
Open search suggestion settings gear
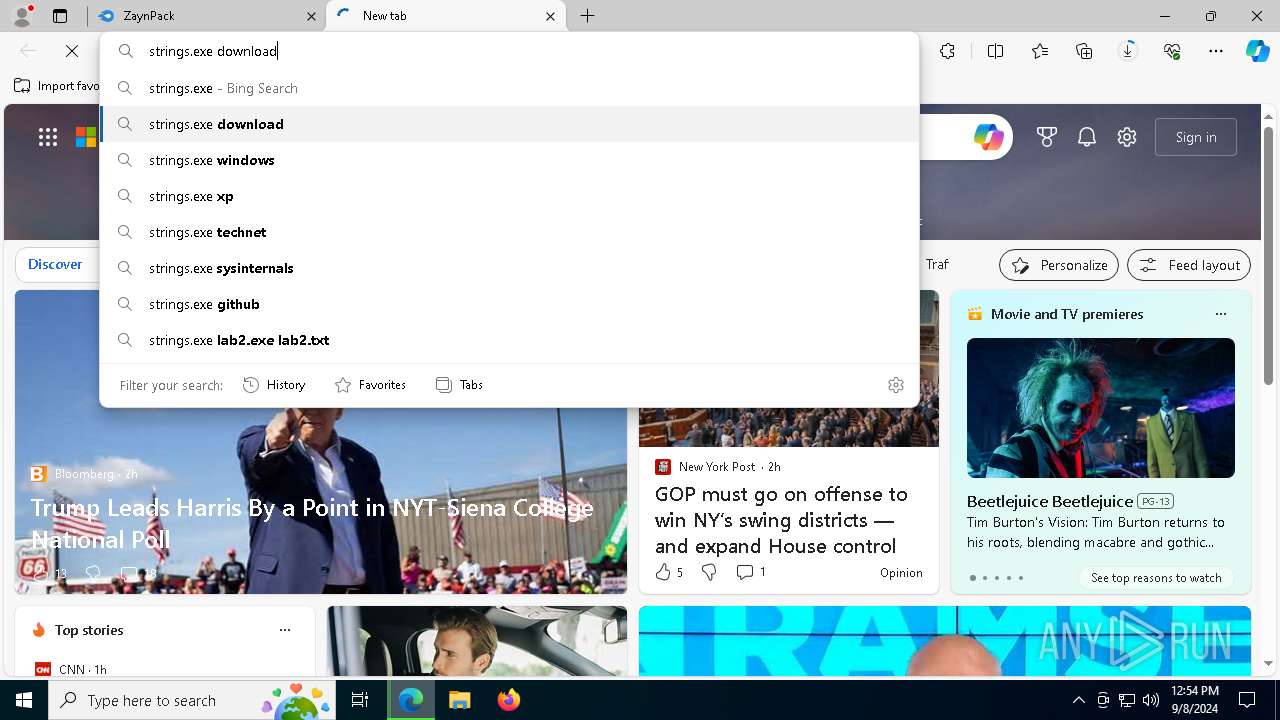coord(896,385)
